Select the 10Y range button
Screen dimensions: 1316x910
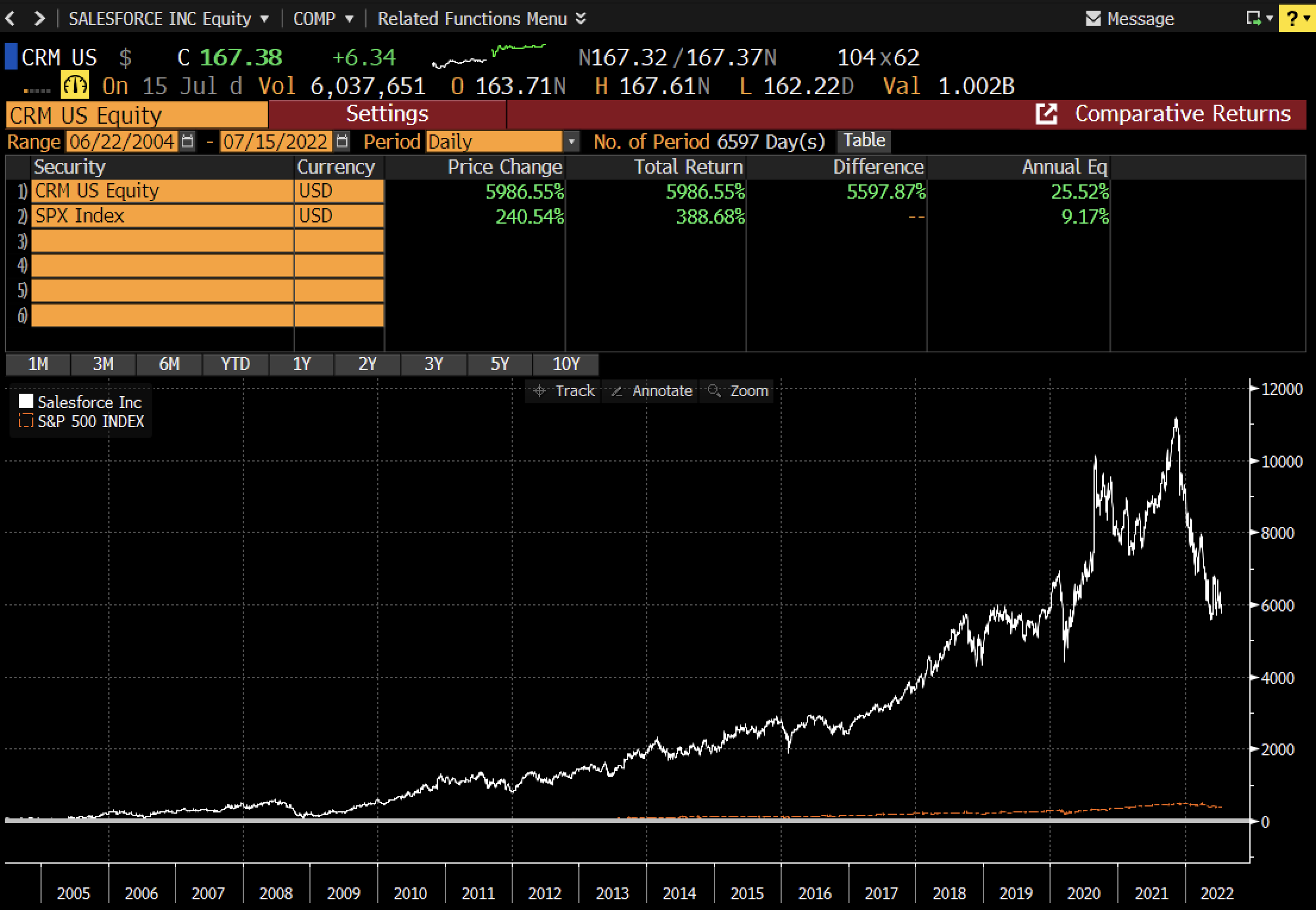[x=566, y=363]
